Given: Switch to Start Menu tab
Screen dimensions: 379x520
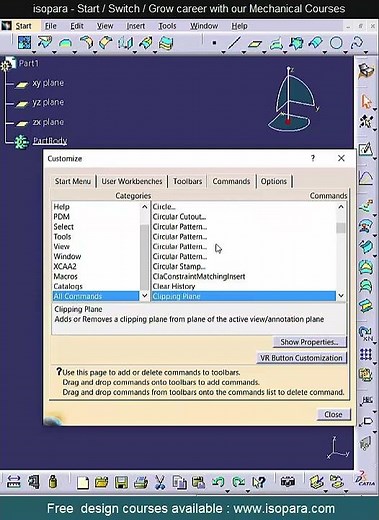Looking at the screenshot, I should pos(73,181).
